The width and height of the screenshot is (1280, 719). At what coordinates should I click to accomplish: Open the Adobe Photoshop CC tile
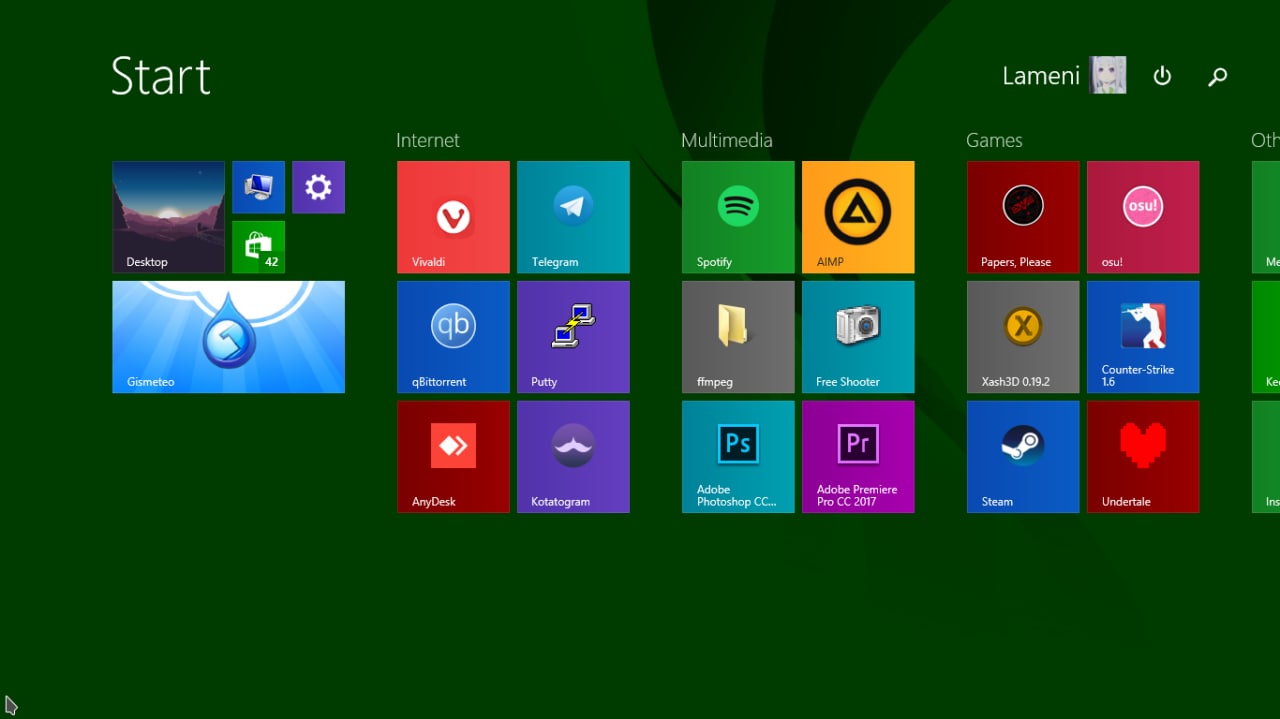738,457
